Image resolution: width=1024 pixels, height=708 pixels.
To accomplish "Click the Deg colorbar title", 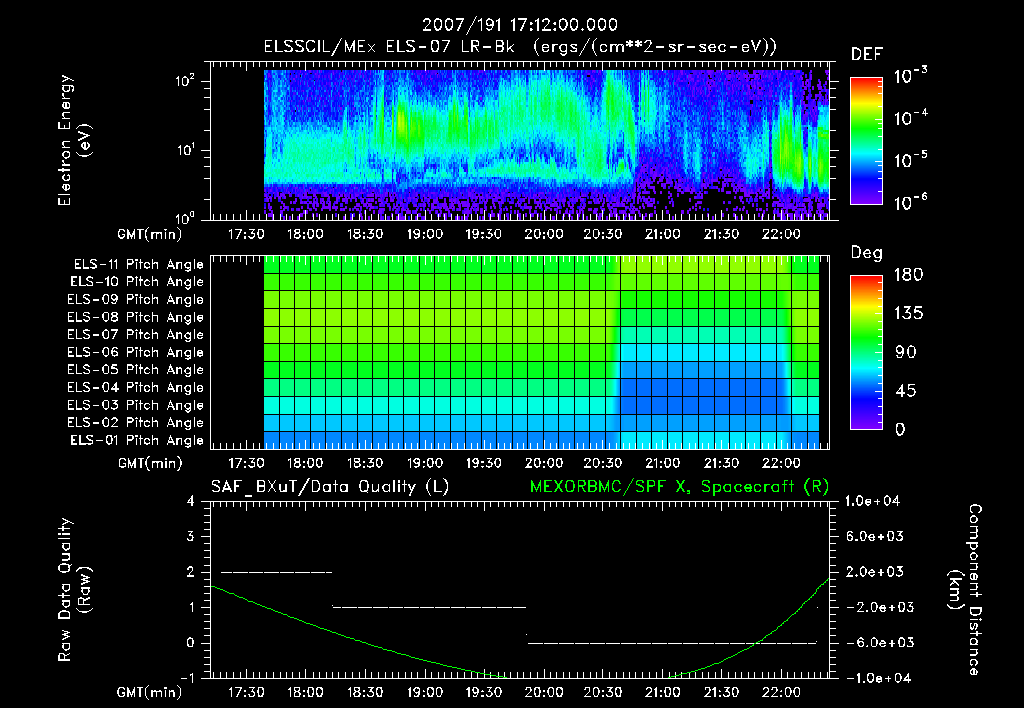I will (x=867, y=253).
